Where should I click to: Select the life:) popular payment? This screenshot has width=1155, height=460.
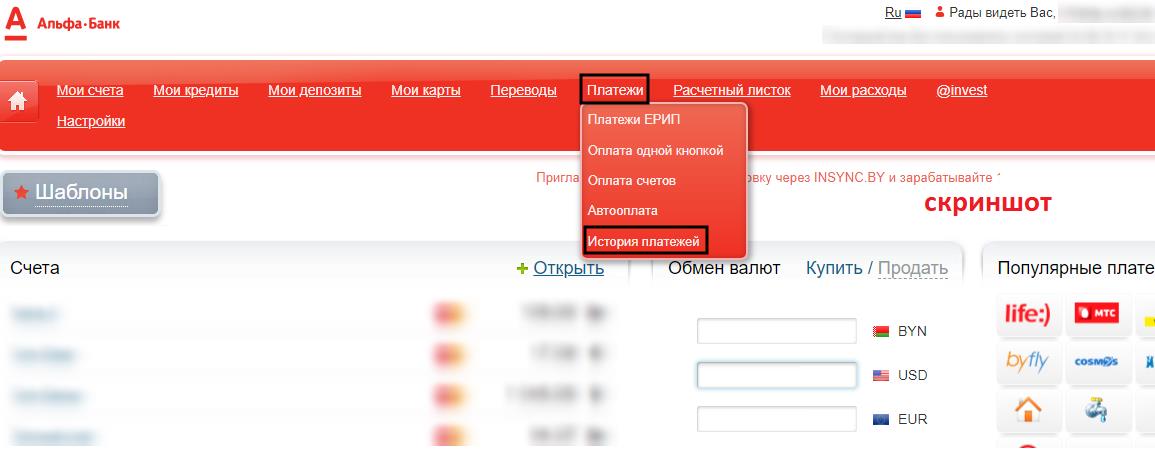click(x=1028, y=316)
